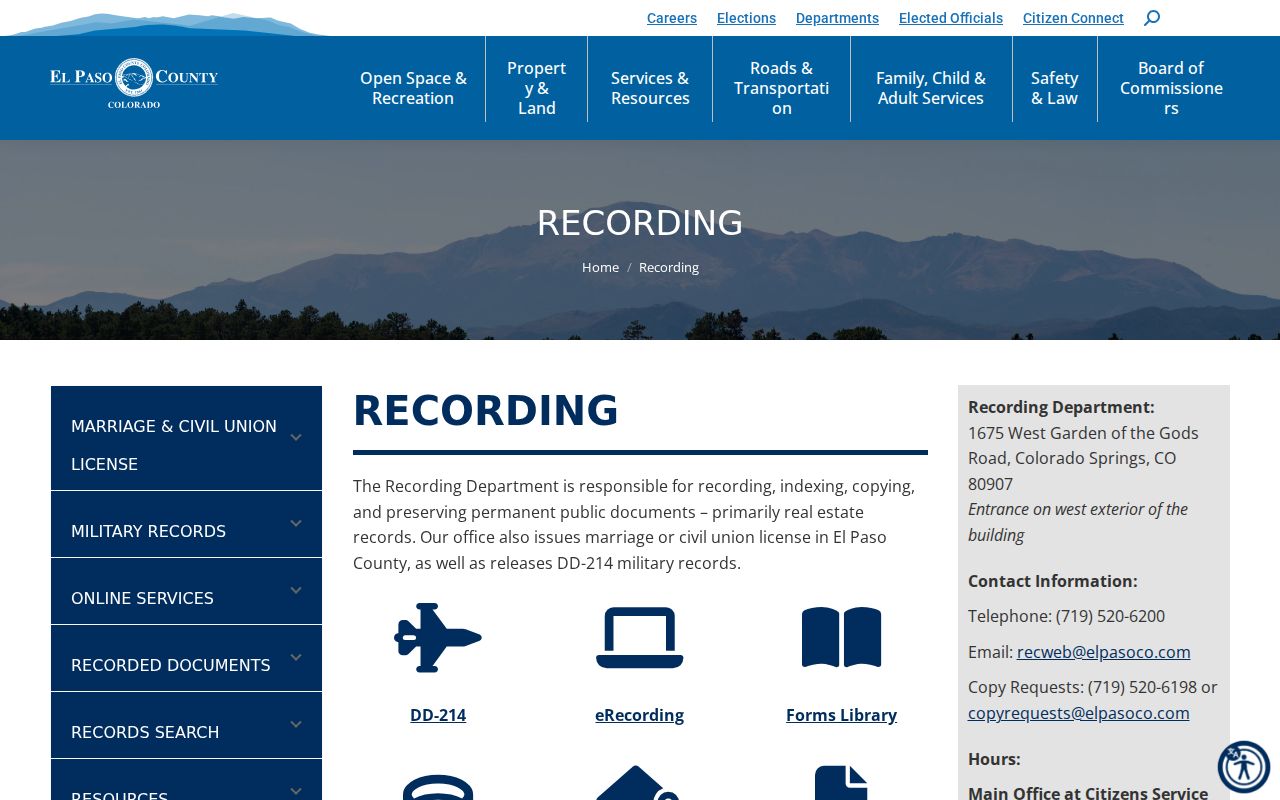Email copyrequests@elpasoco.com
The width and height of the screenshot is (1280, 800).
(x=1079, y=713)
